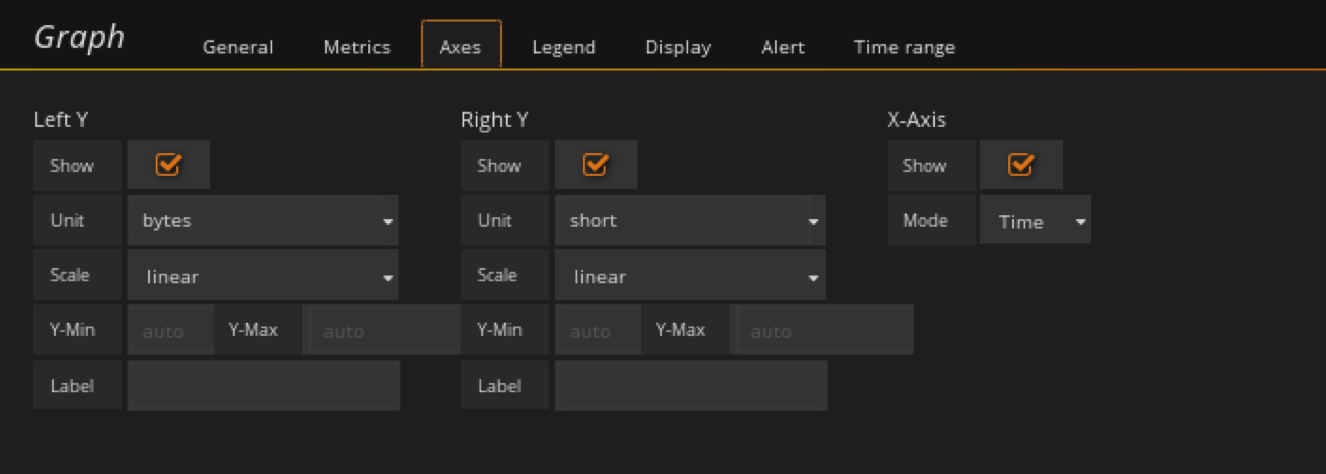
Task: Uncheck the X-Axis Show checkbox
Action: click(x=1020, y=165)
